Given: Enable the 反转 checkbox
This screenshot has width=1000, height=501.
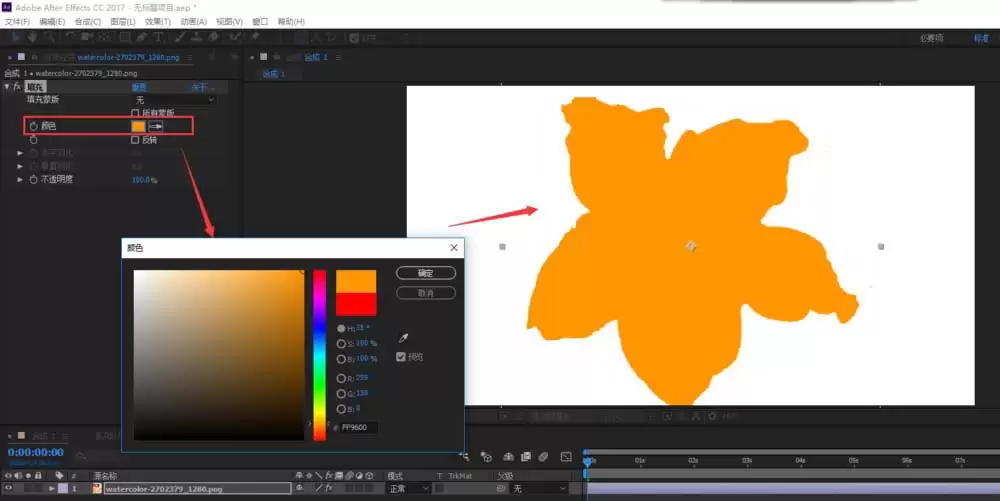Looking at the screenshot, I should coord(135,140).
